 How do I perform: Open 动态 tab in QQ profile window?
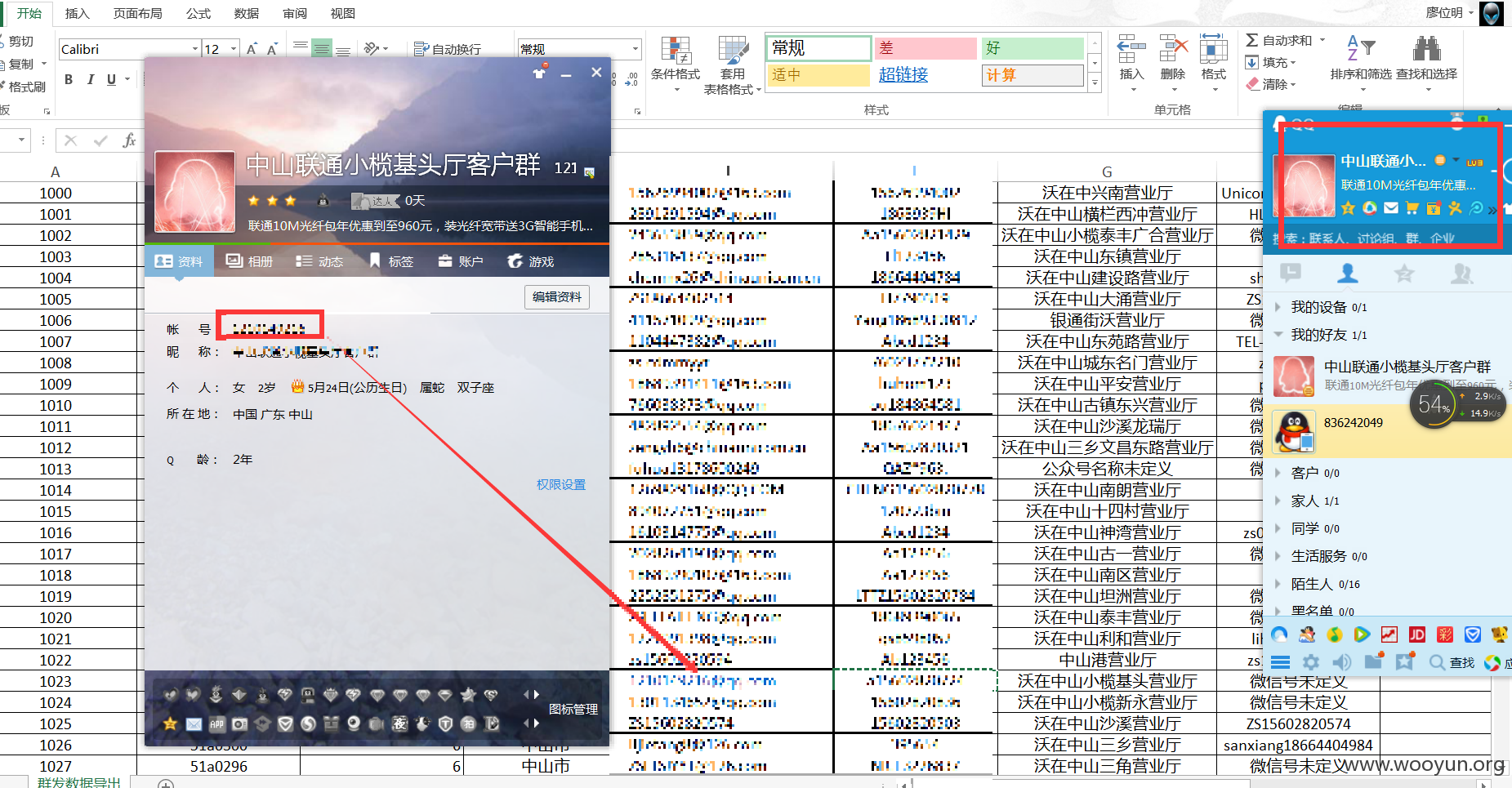pyautogui.click(x=319, y=261)
